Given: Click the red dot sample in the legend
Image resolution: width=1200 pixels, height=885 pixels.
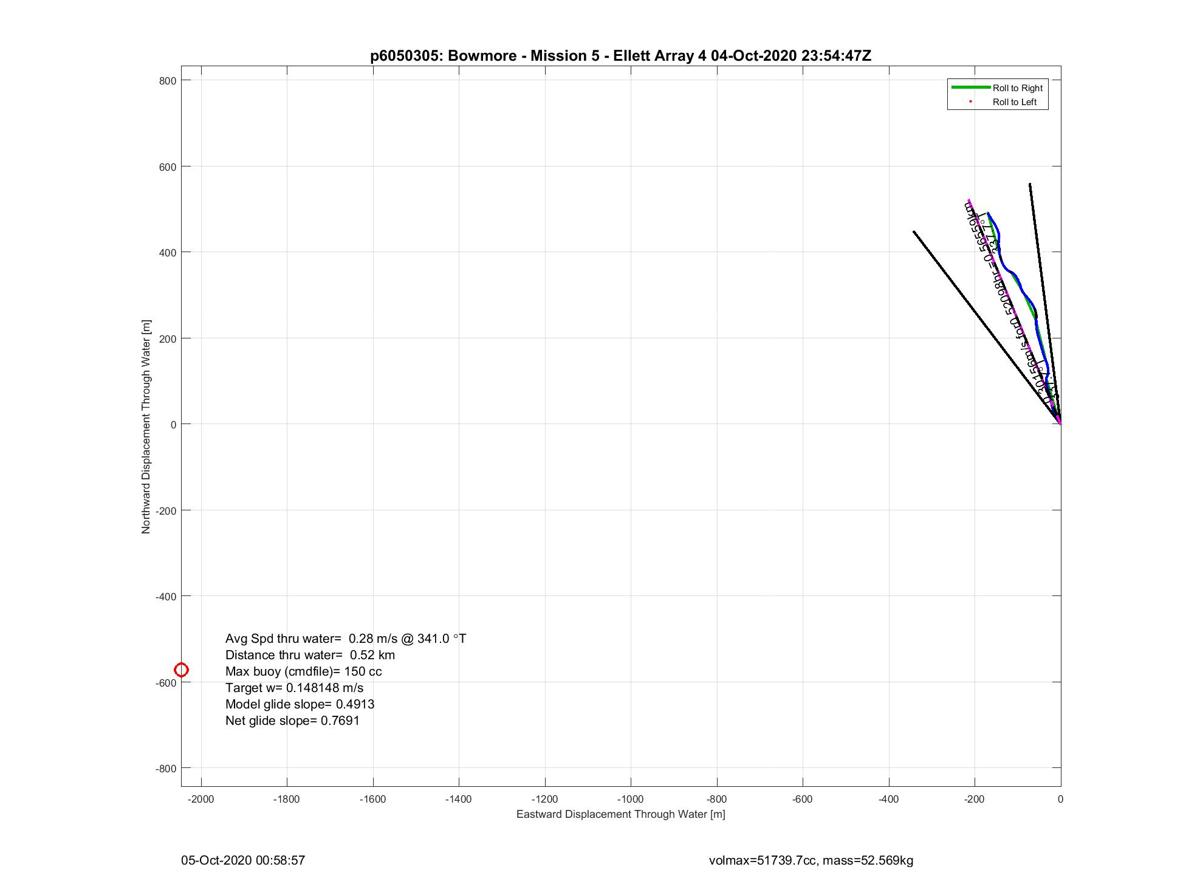Looking at the screenshot, I should (x=969, y=102).
